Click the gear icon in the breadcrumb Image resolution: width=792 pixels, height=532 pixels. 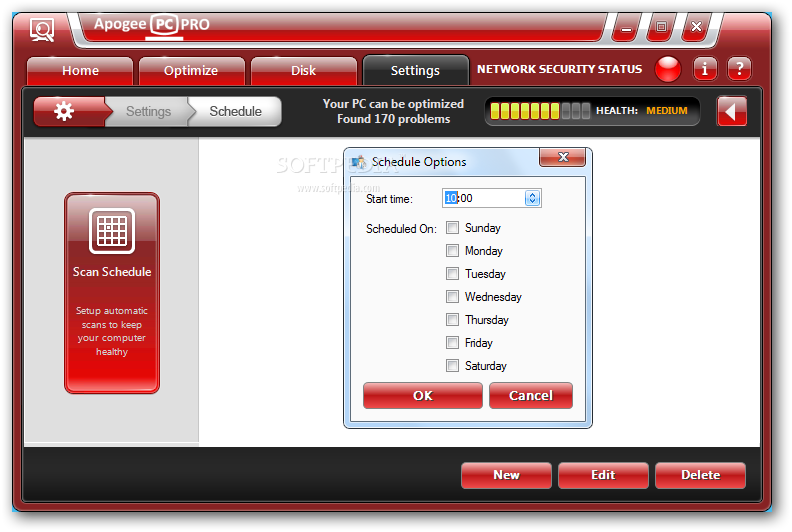tap(64, 111)
